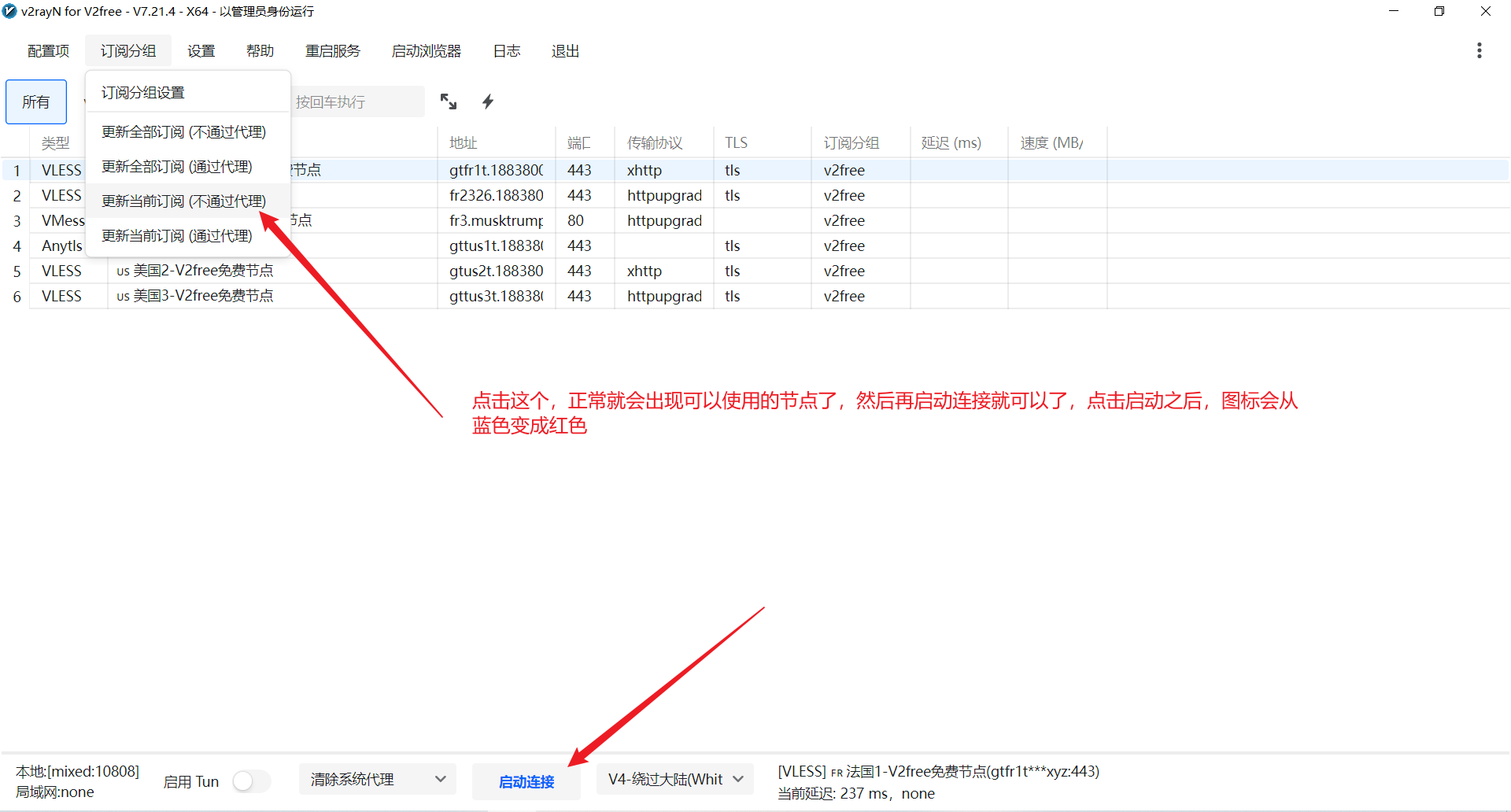
Task: Open the 配置项 menu
Action: (x=49, y=51)
